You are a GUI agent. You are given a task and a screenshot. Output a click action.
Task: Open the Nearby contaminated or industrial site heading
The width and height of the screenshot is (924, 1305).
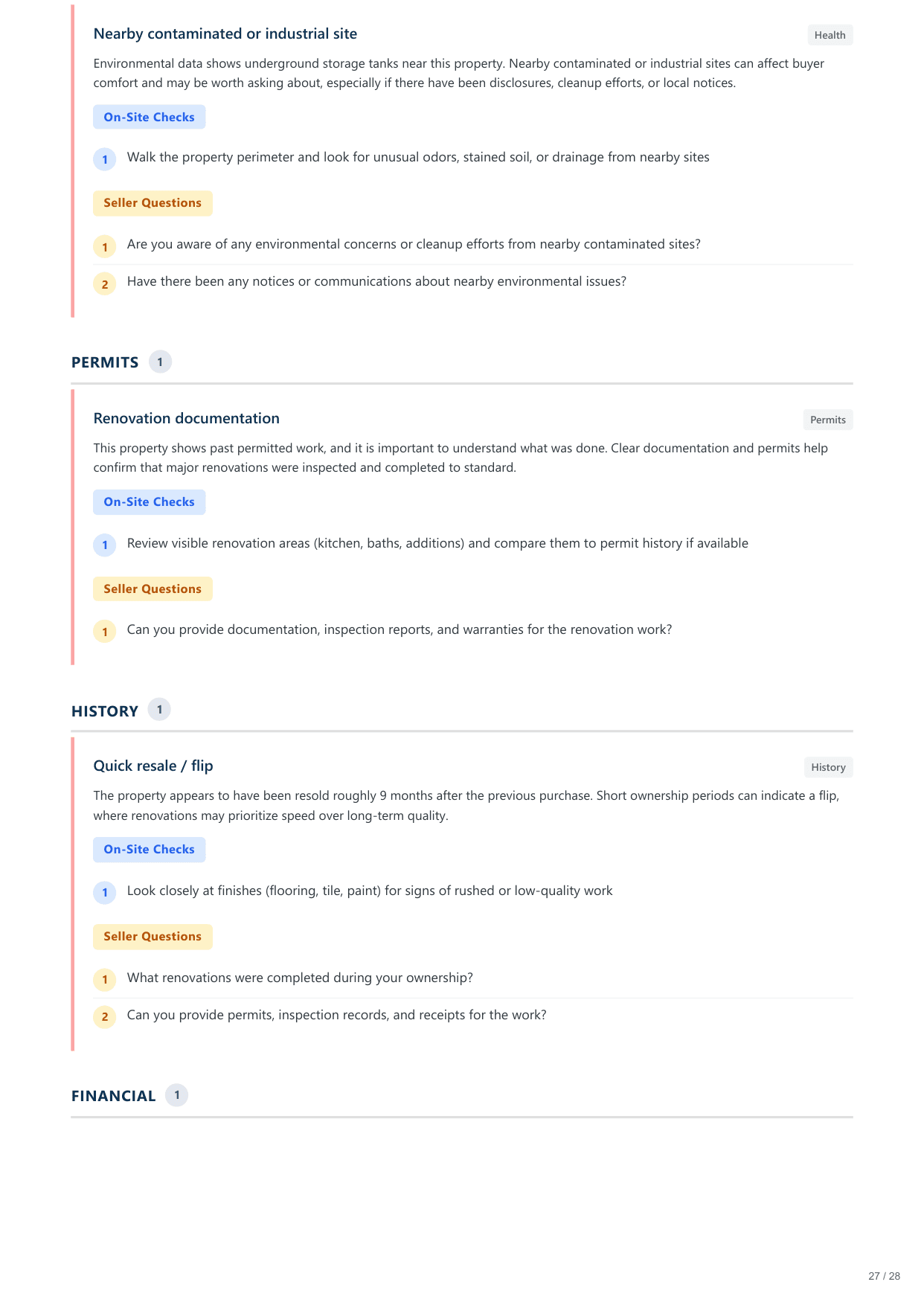click(x=225, y=33)
